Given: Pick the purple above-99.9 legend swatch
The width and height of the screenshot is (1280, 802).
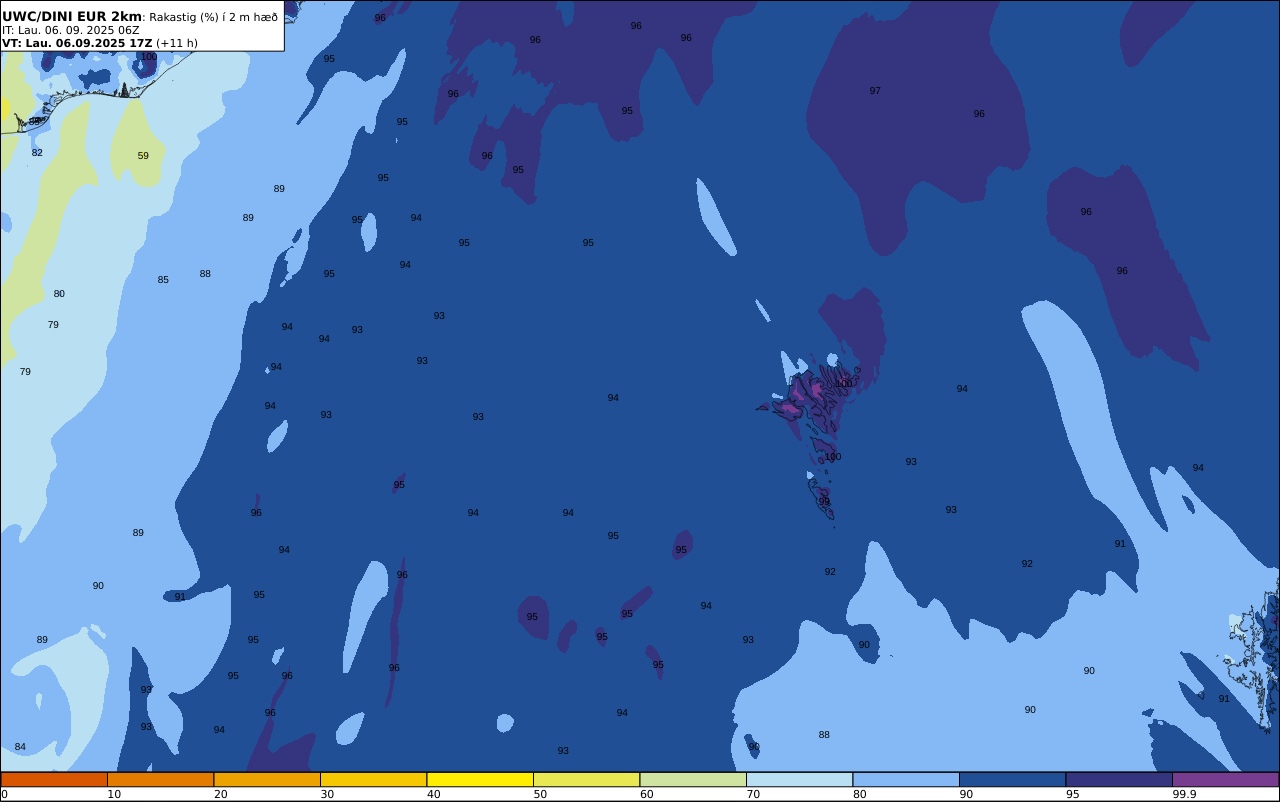Looking at the screenshot, I should tap(1225, 779).
